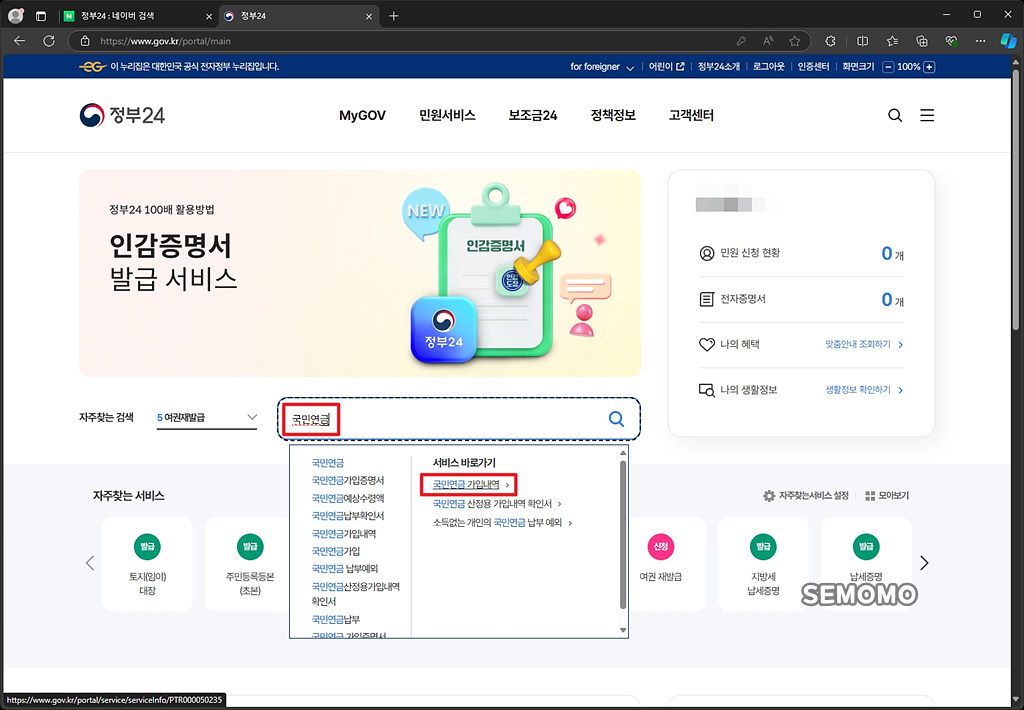
Task: Select 국민연금가입증명서 suggestion
Action: coord(347,480)
